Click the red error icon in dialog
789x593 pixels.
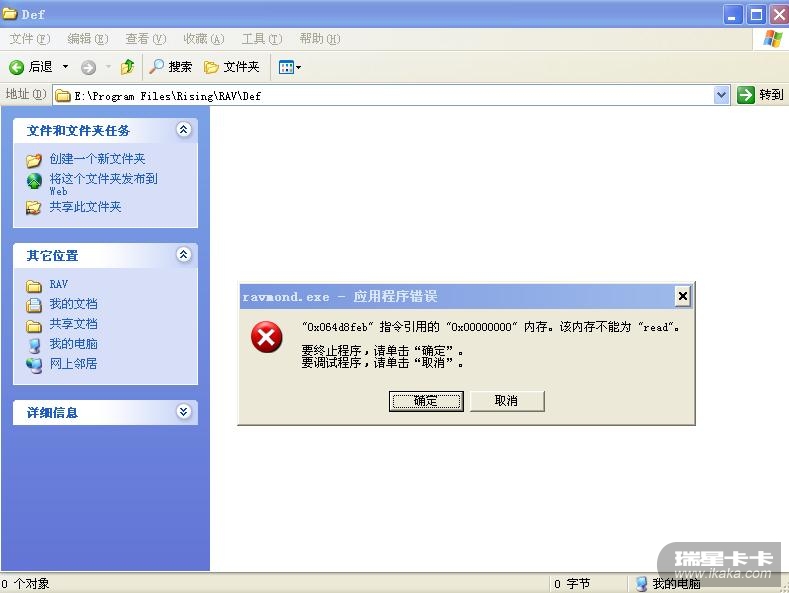click(266, 337)
